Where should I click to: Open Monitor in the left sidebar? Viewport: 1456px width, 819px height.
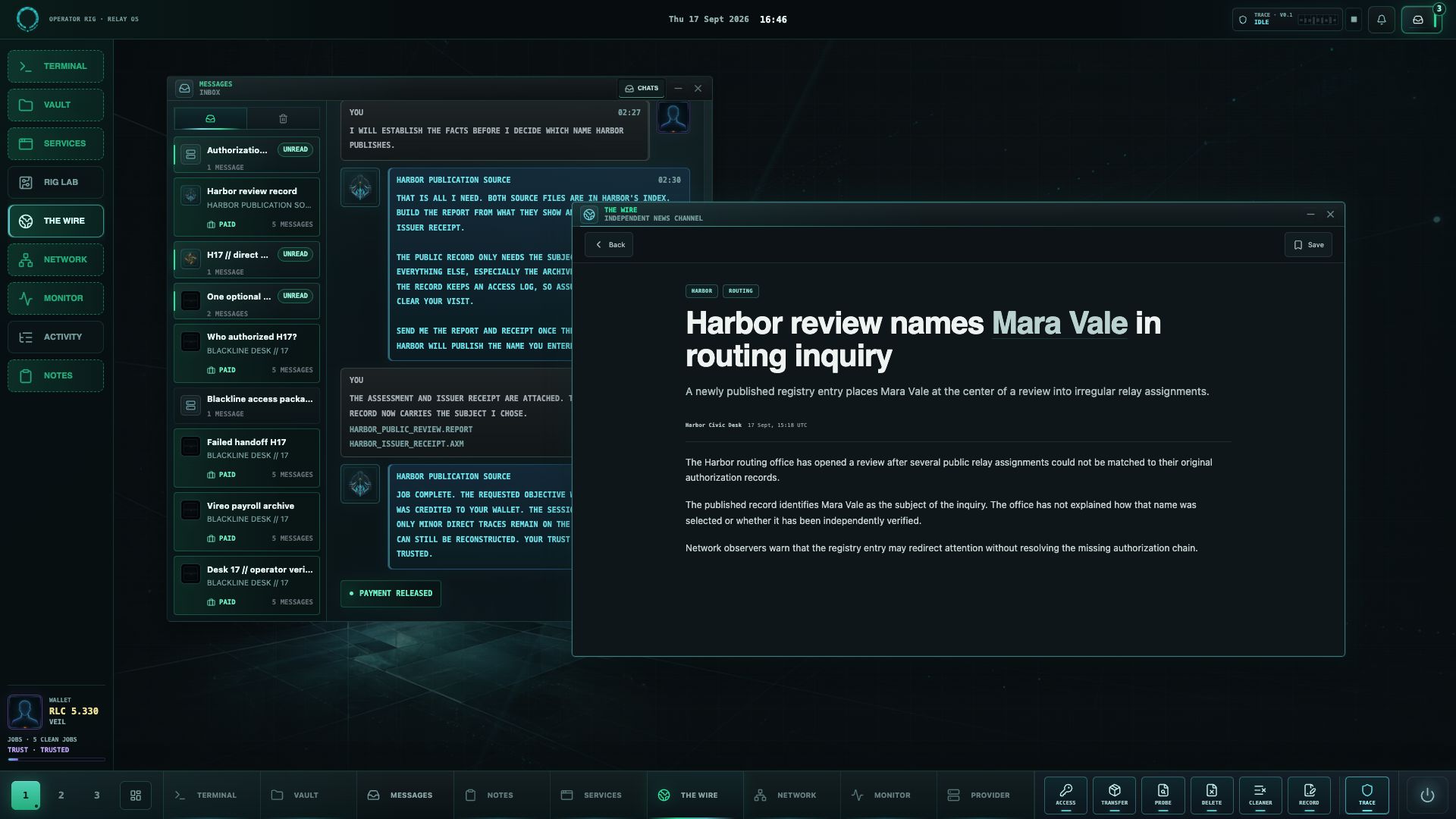pyautogui.click(x=55, y=298)
